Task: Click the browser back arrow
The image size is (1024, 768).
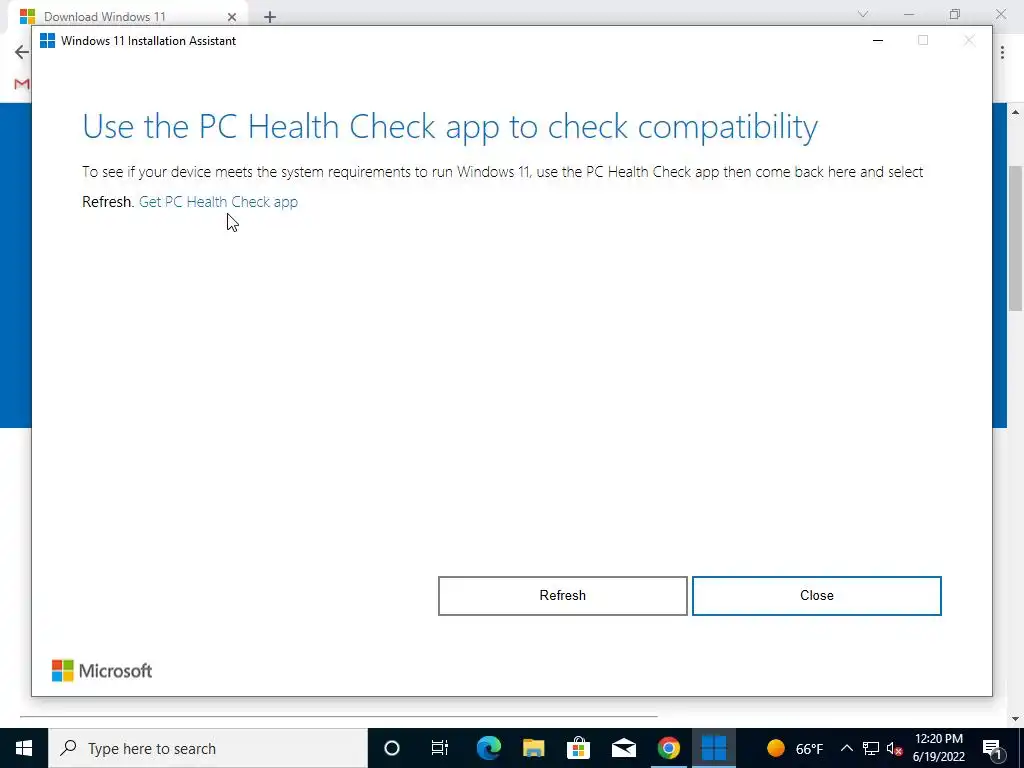Action: pyautogui.click(x=22, y=52)
